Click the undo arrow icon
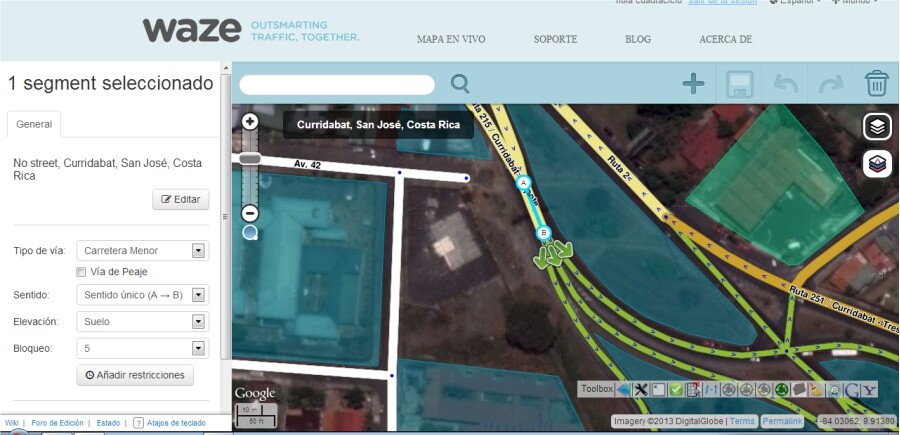Image resolution: width=900 pixels, height=435 pixels. pyautogui.click(x=786, y=84)
